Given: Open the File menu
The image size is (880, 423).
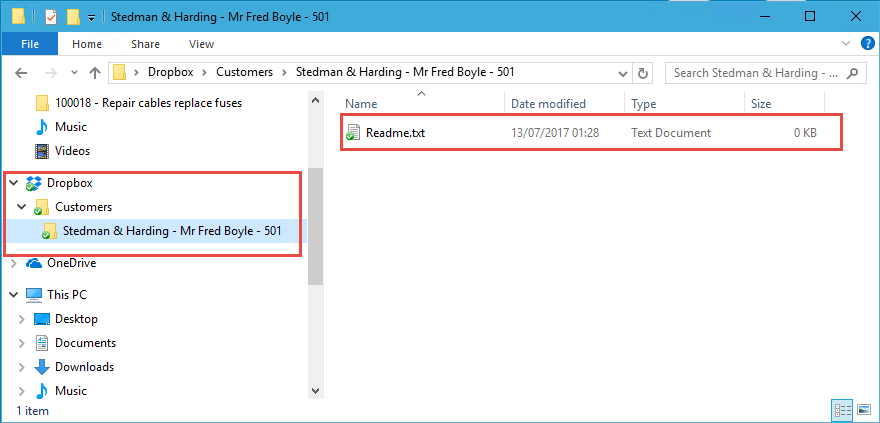Looking at the screenshot, I should pyautogui.click(x=30, y=44).
